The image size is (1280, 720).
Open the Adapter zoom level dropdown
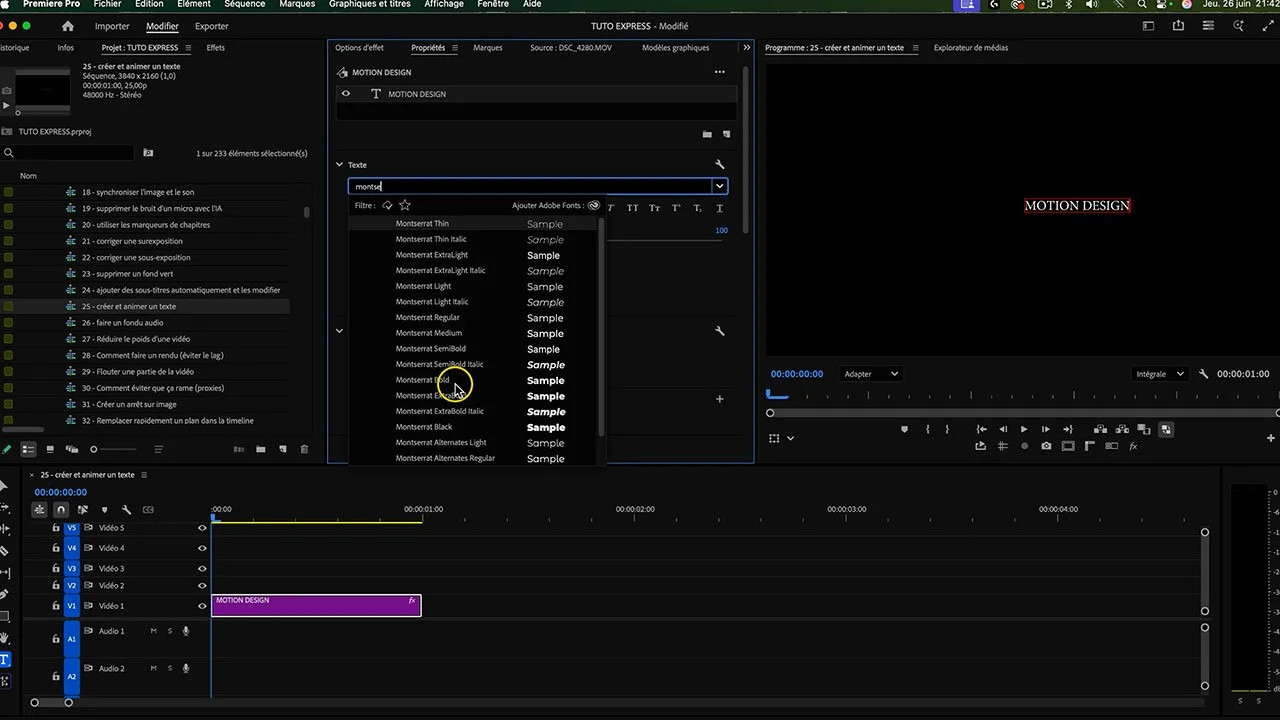click(x=870, y=374)
